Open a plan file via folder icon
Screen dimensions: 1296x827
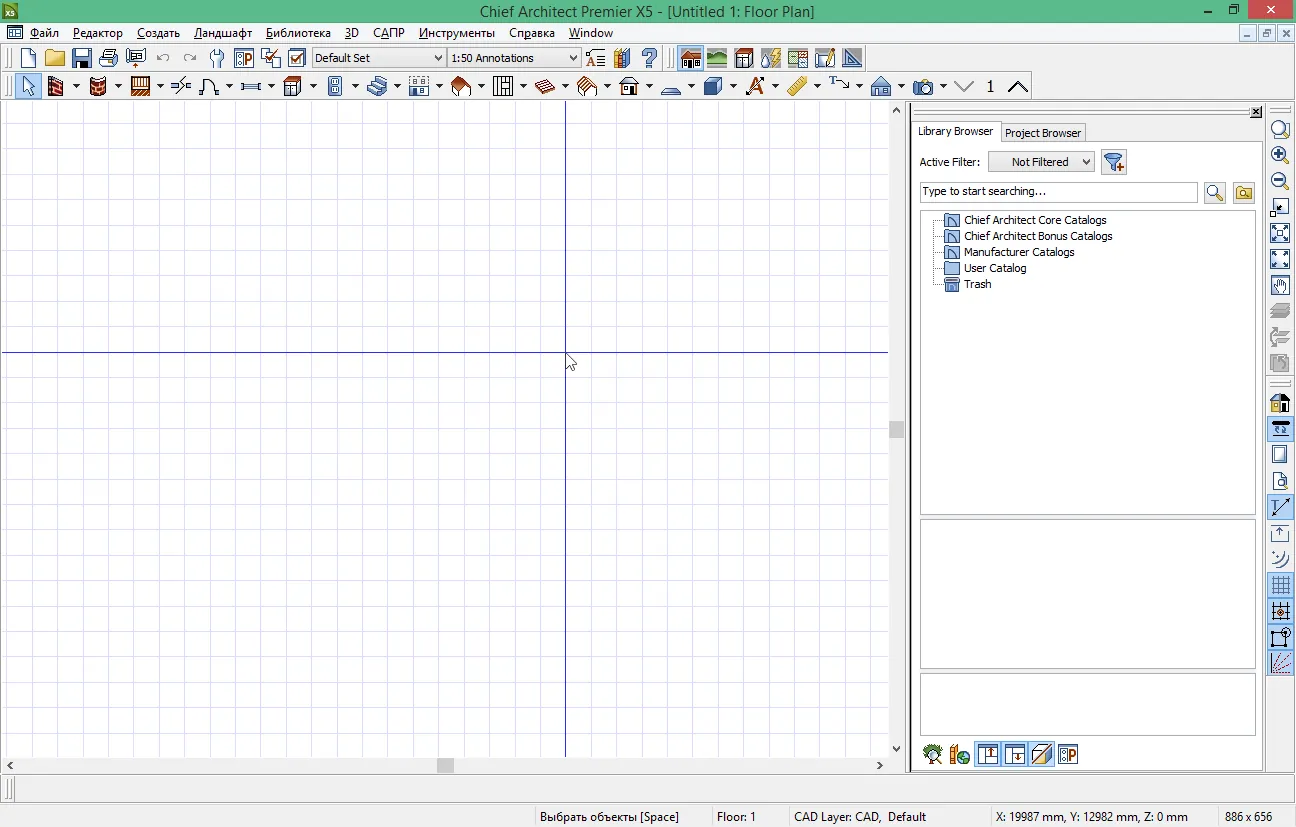[x=54, y=58]
